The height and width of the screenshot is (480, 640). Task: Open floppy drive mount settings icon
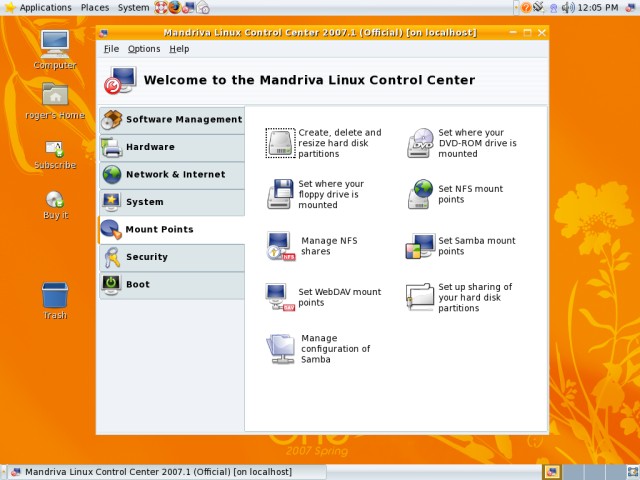(281, 194)
